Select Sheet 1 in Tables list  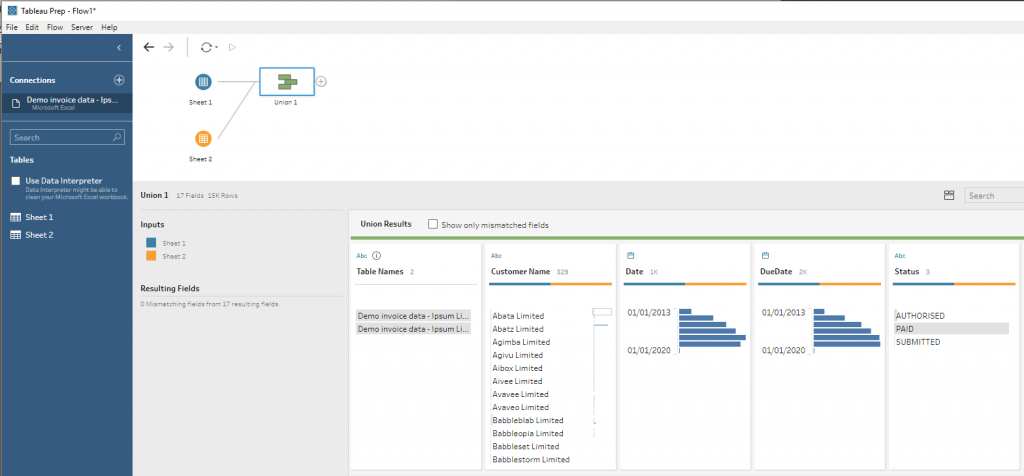[x=40, y=217]
